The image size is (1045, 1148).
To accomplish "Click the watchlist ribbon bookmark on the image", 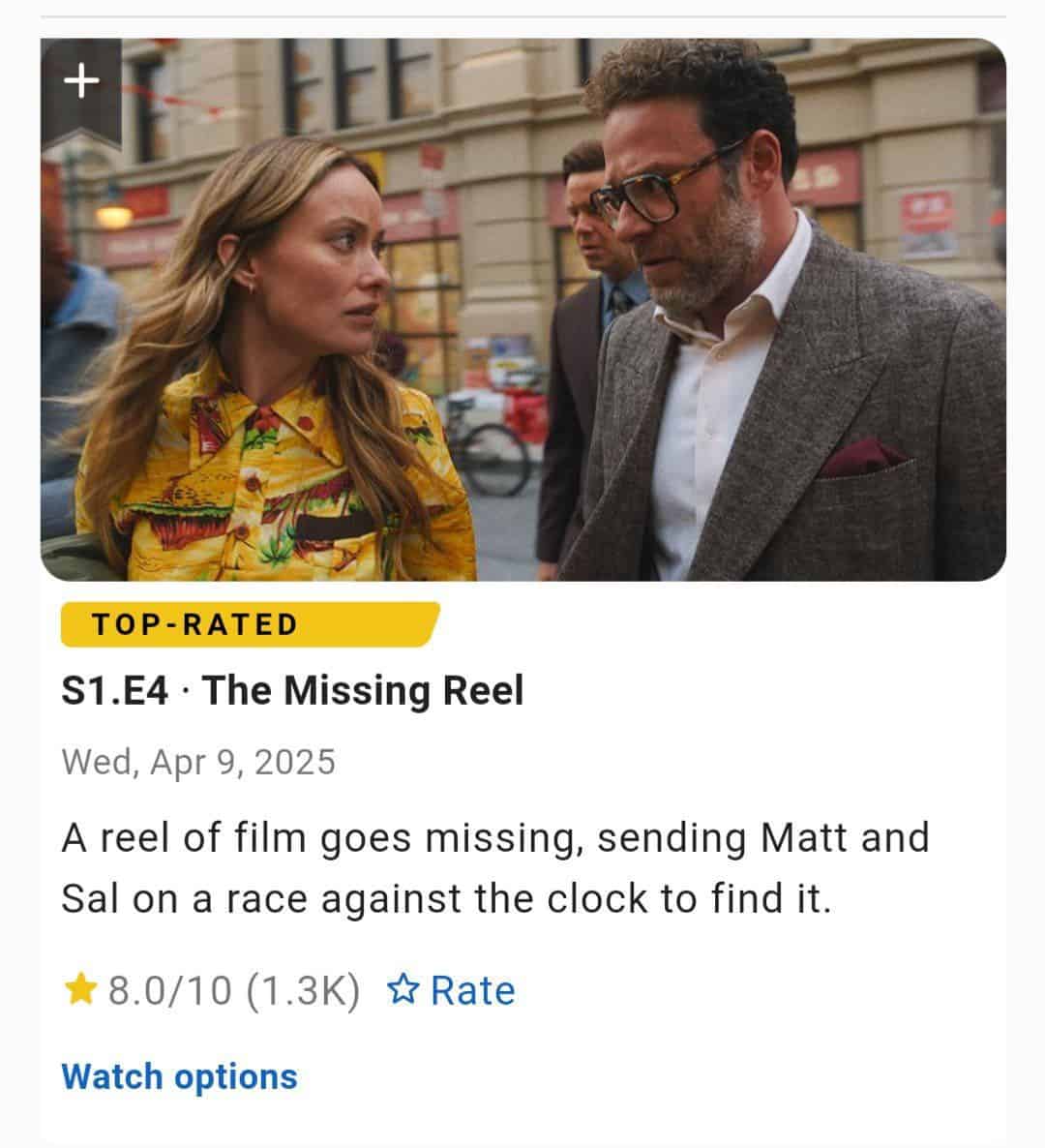I will coord(81,93).
